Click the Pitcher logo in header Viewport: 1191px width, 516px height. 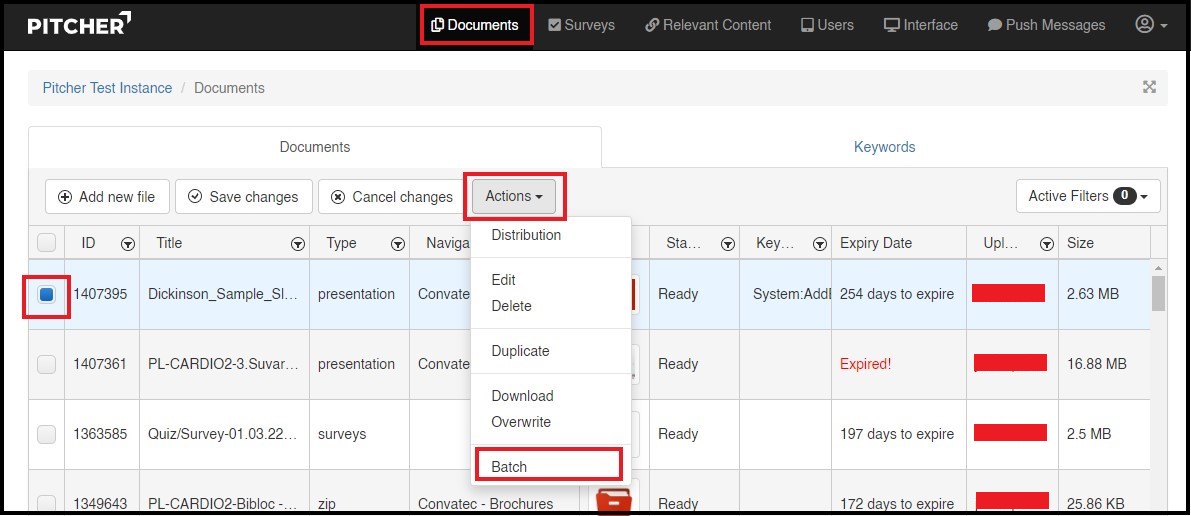coord(79,25)
